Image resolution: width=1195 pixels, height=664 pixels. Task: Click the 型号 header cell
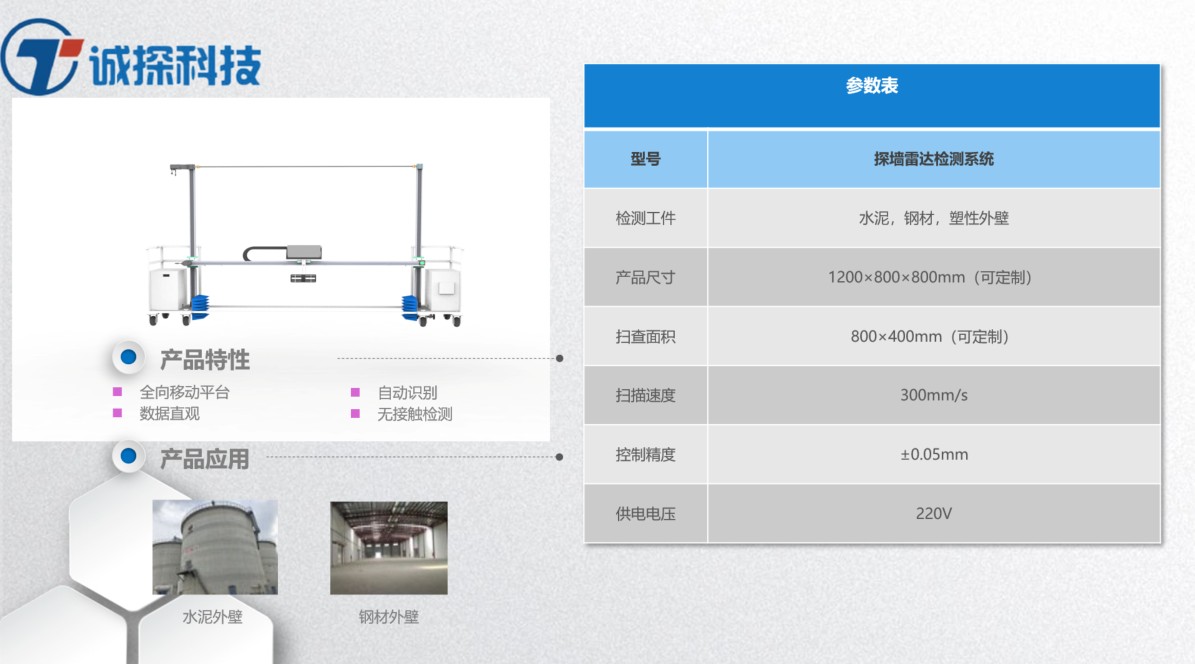[x=646, y=158]
